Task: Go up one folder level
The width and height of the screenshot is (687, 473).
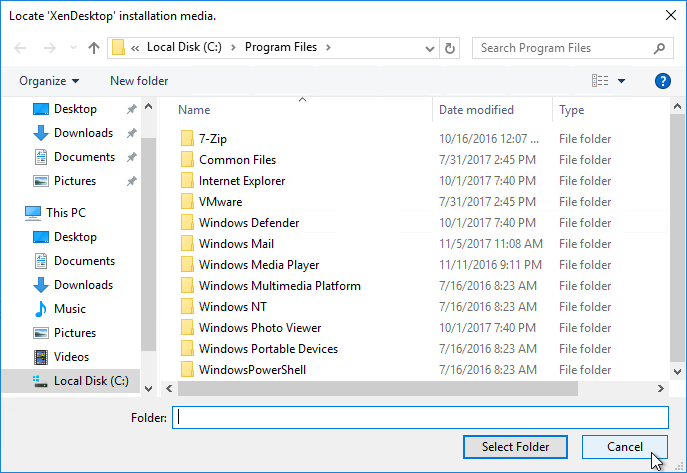Action: [93, 48]
